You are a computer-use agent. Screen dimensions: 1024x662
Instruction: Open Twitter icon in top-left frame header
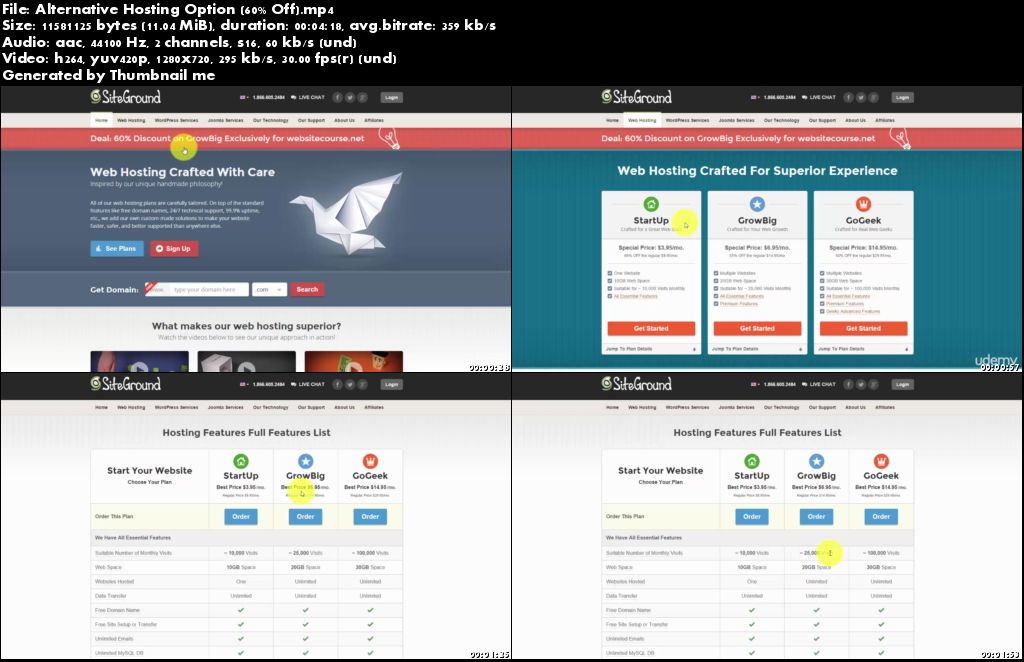[350, 97]
